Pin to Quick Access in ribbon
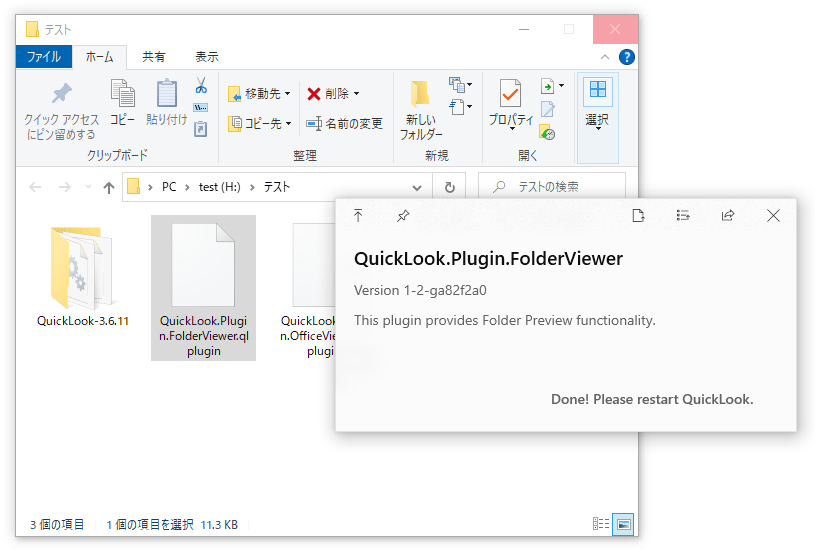The width and height of the screenshot is (815, 550). pyautogui.click(x=61, y=111)
